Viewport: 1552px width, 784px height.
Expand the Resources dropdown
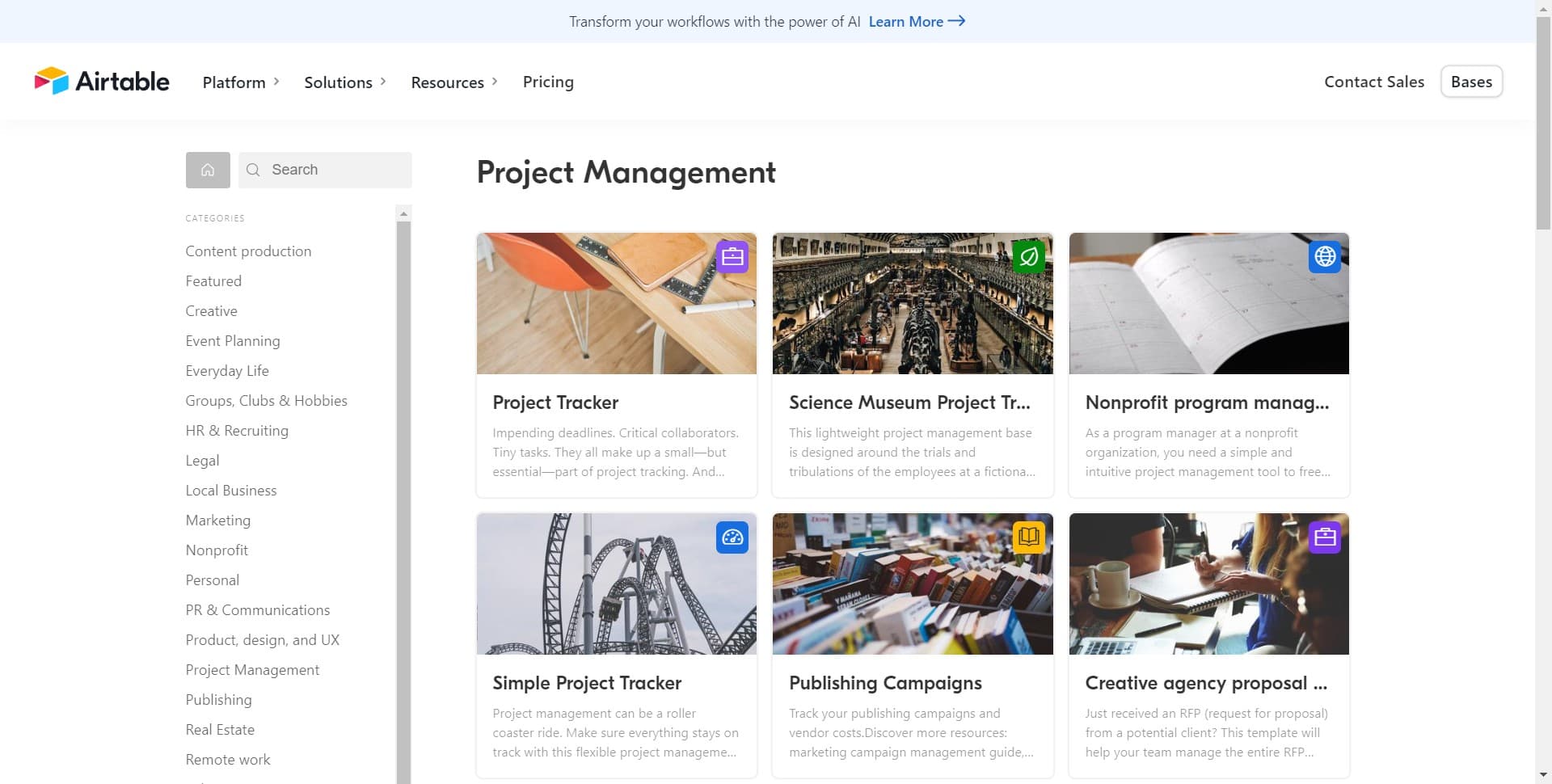coord(453,82)
